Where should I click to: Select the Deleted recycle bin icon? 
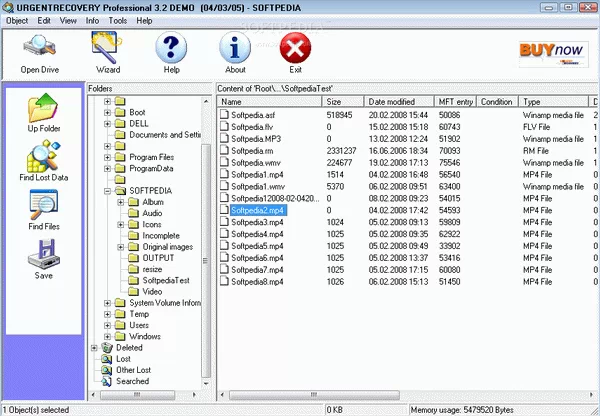click(x=107, y=347)
